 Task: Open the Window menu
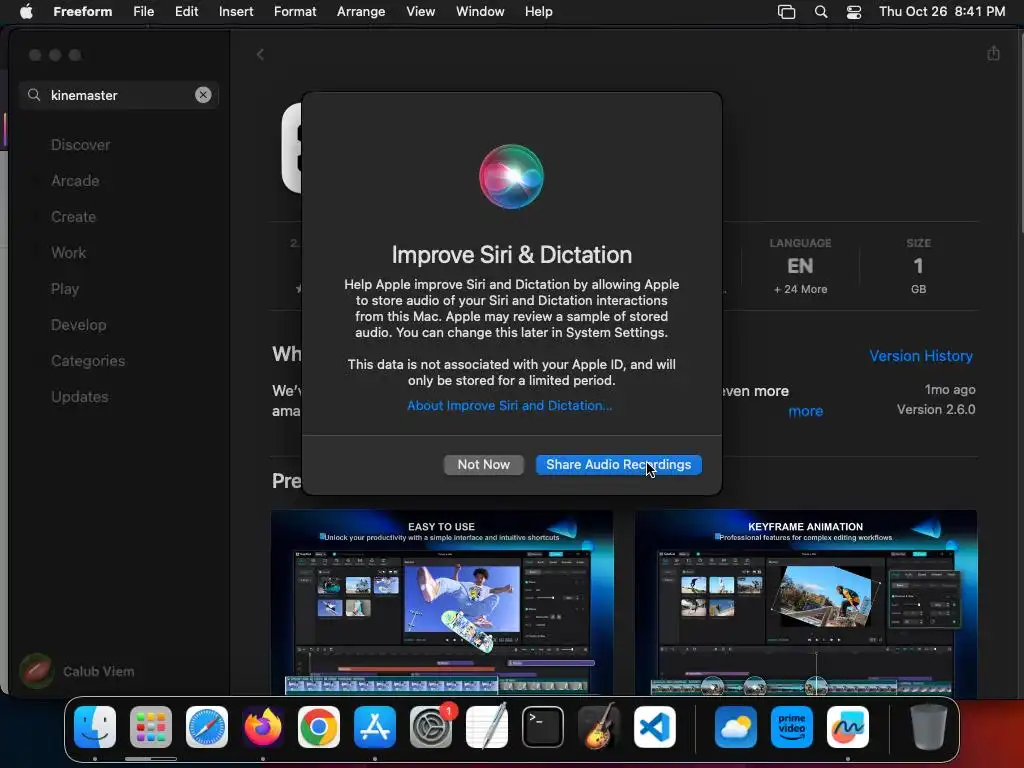(x=480, y=12)
